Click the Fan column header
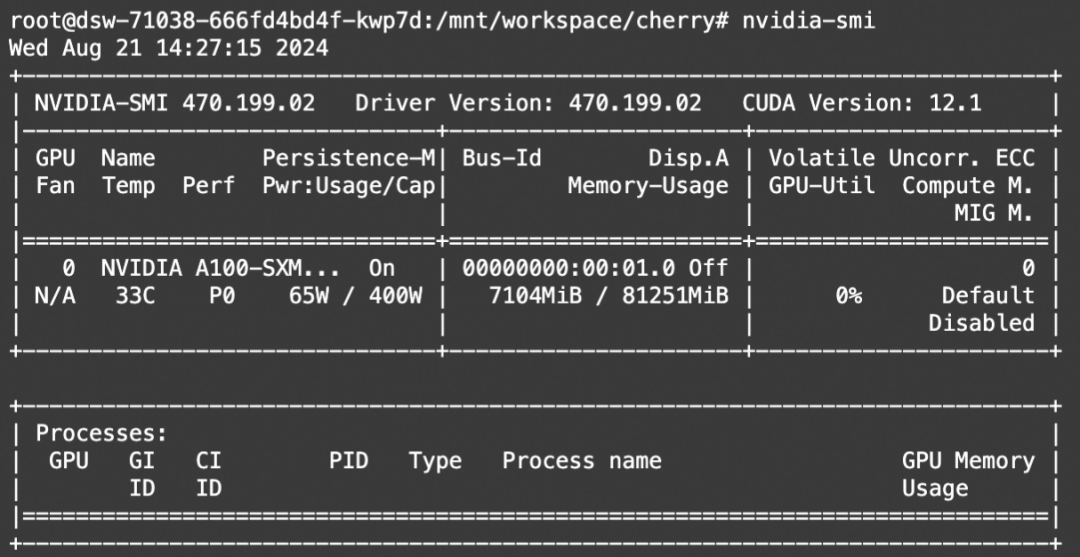The height and width of the screenshot is (557, 1080). 55,186
